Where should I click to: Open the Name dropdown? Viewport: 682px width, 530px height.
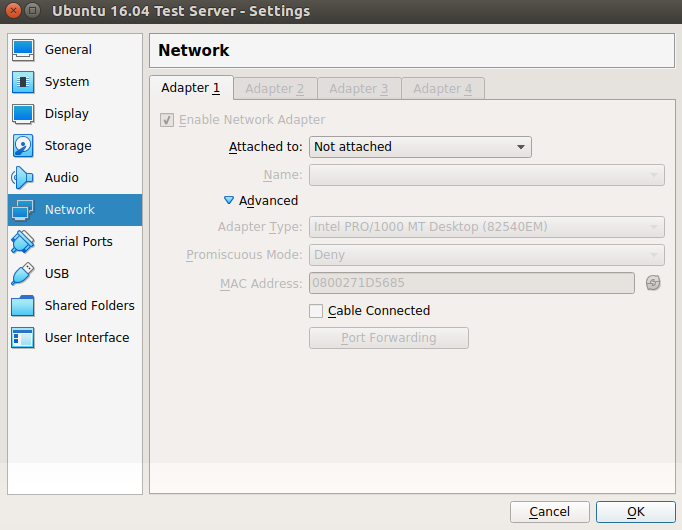click(487, 175)
